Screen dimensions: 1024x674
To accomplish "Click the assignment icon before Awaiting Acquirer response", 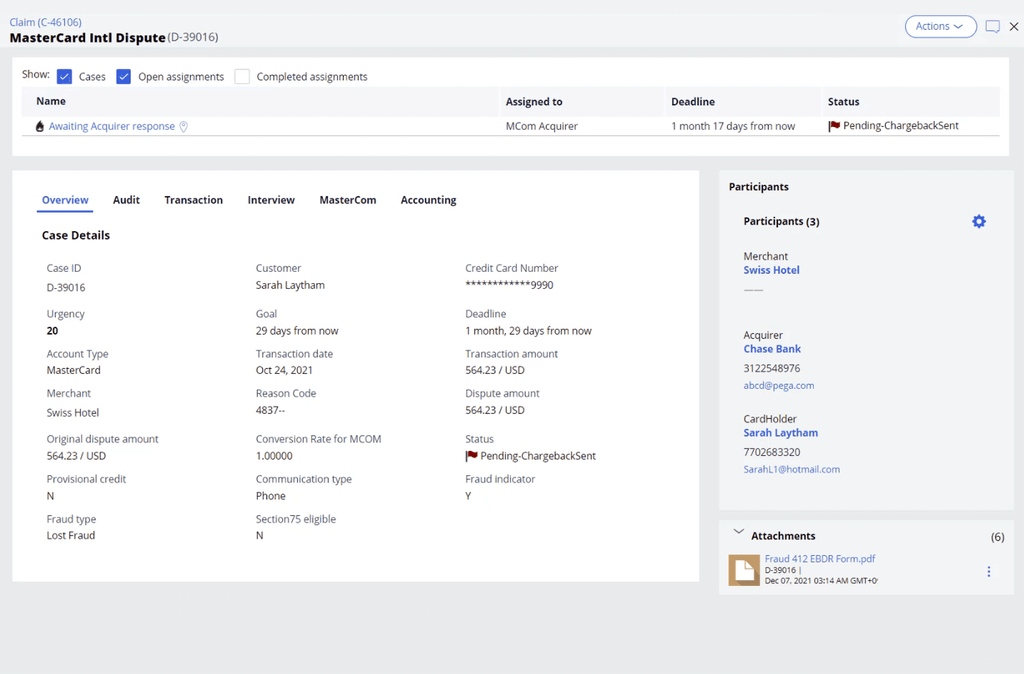I will [38, 126].
